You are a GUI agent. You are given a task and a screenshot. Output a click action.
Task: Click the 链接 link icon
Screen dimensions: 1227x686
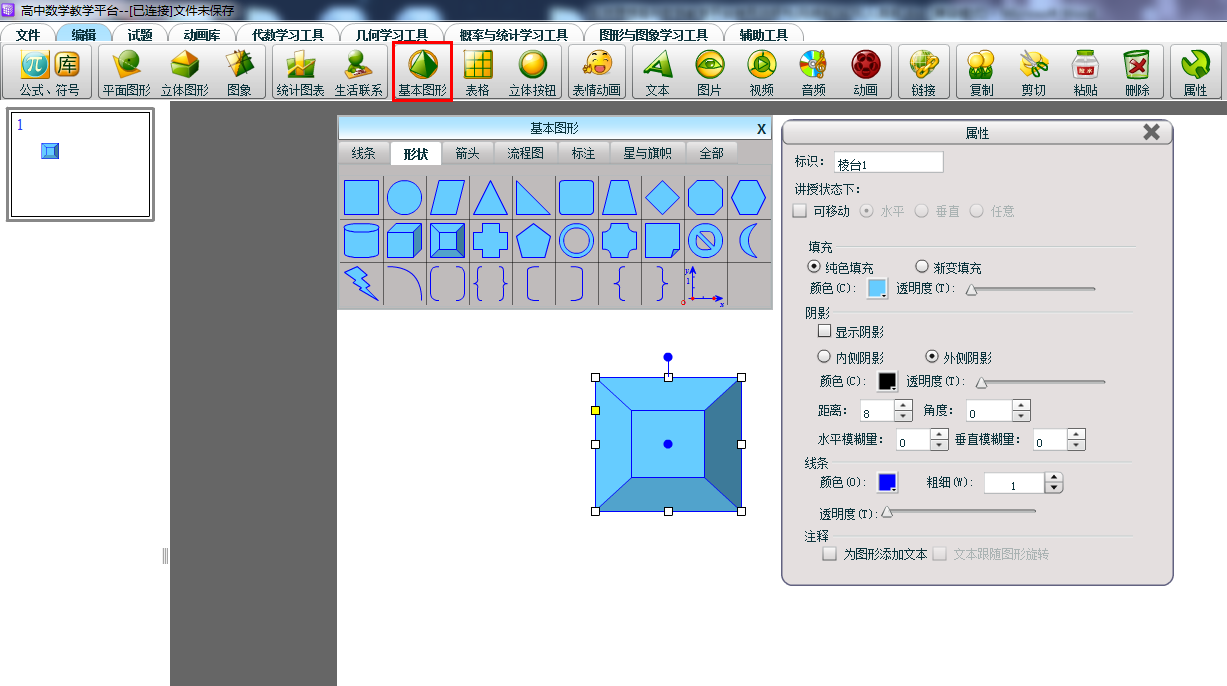click(x=923, y=72)
